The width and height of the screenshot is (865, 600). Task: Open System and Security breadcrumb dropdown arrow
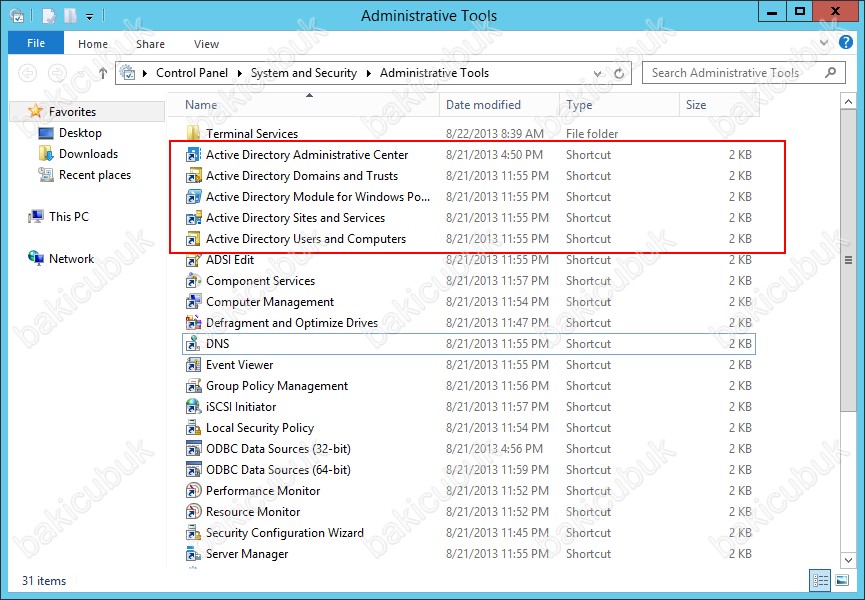click(369, 73)
